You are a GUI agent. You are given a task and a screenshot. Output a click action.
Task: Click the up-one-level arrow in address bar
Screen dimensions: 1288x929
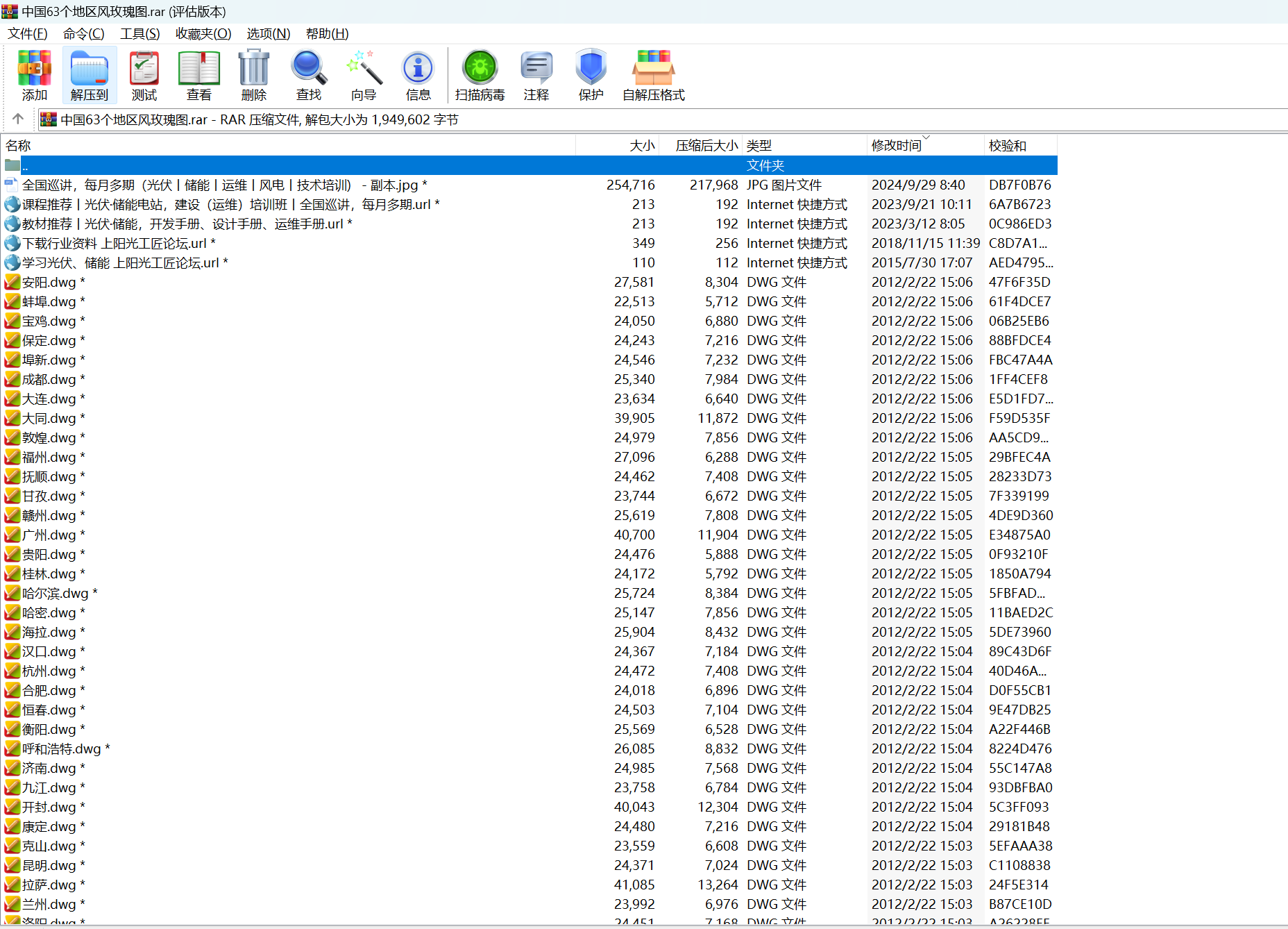18,119
